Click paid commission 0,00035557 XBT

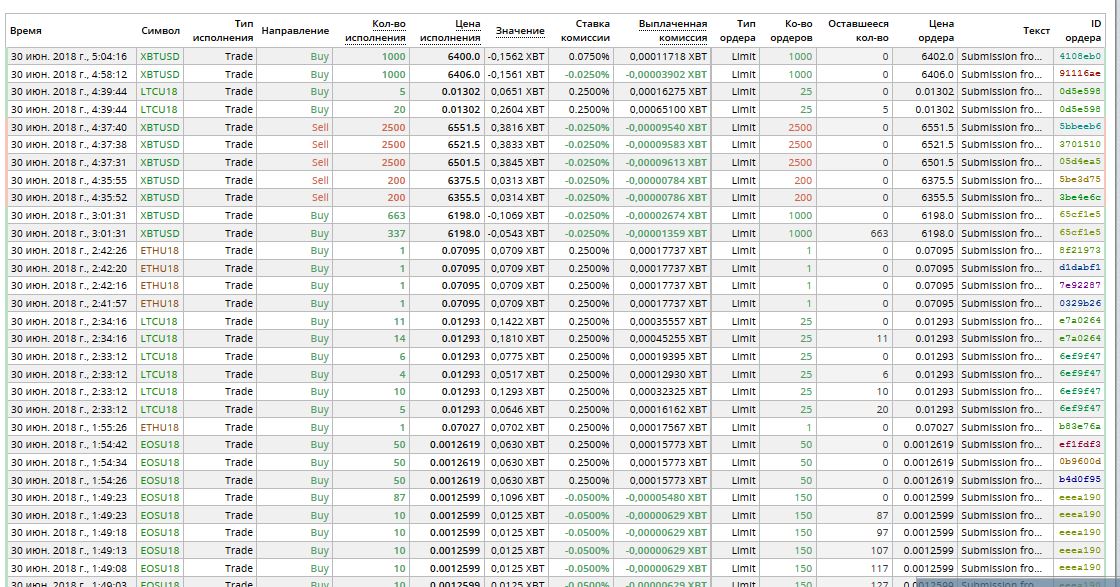tap(668, 321)
